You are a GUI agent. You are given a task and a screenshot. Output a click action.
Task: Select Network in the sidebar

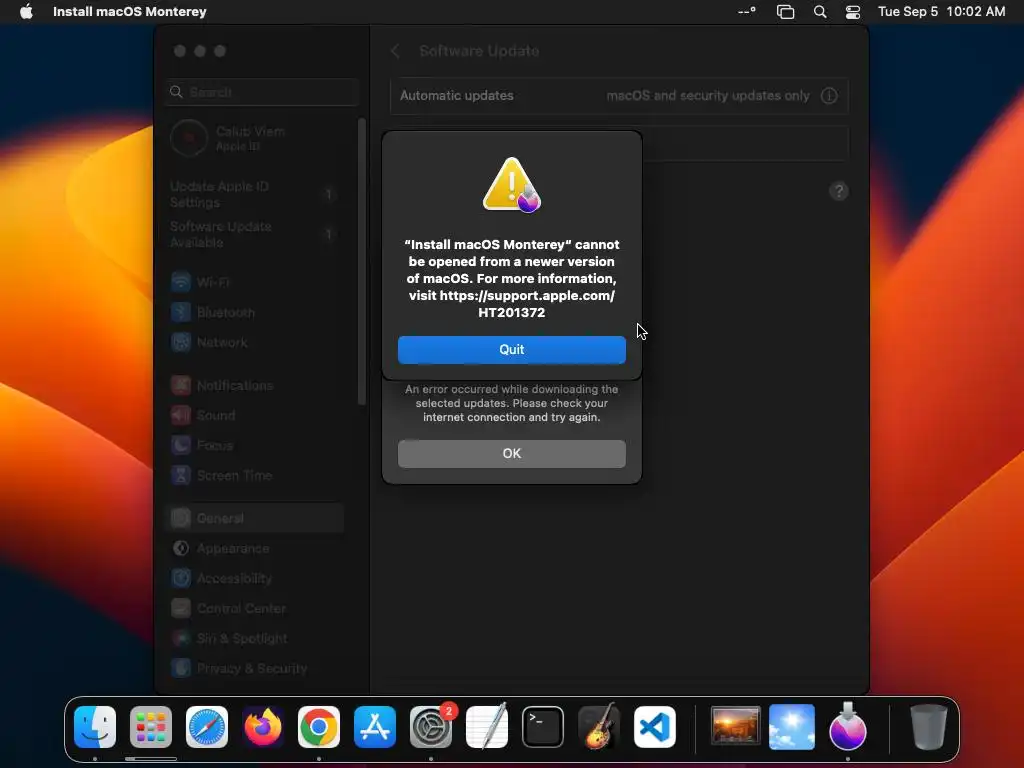(255, 342)
